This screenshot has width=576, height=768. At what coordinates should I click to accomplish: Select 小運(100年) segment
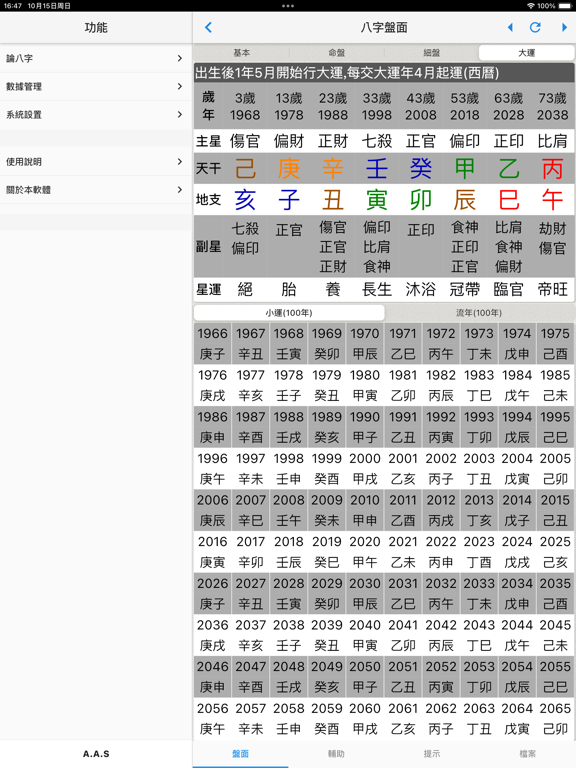[289, 312]
